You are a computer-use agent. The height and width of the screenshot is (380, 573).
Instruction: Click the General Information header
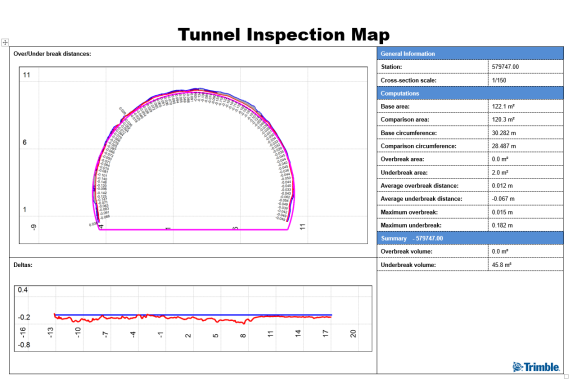[x=470, y=53]
